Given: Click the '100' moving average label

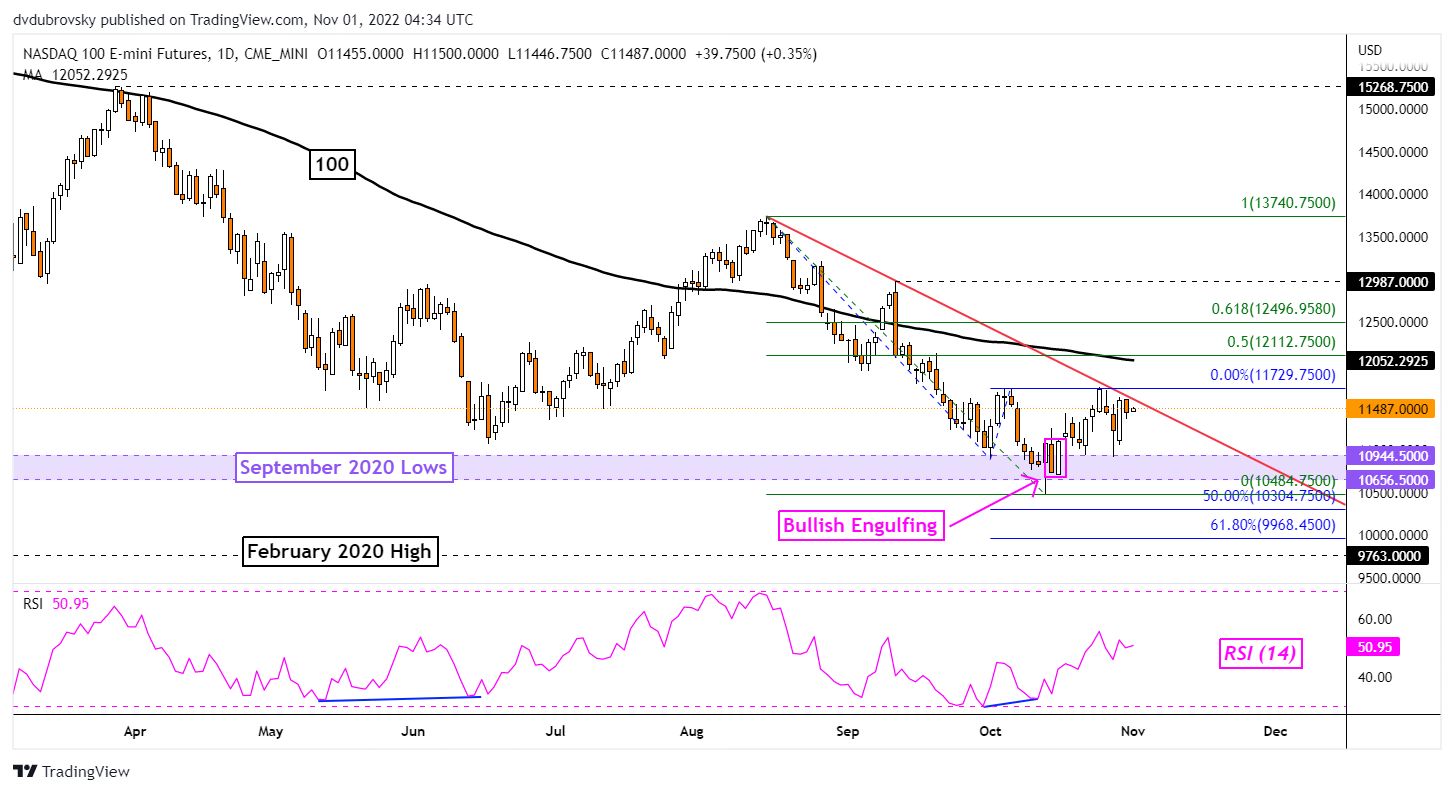Looking at the screenshot, I should (332, 164).
